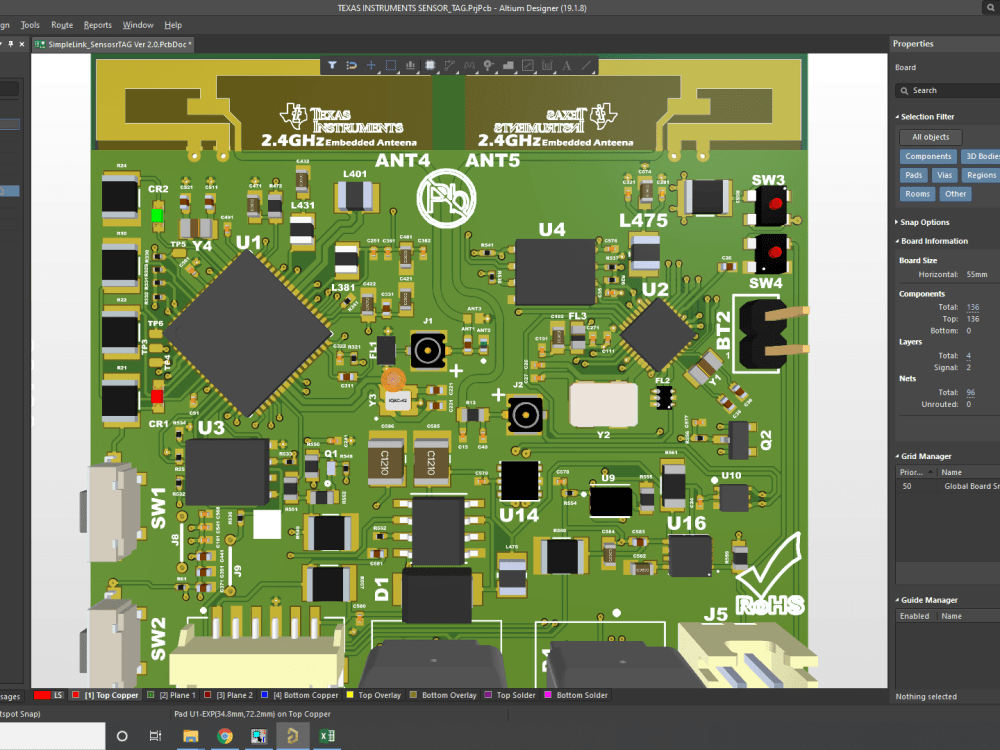
Task: Click the snap magnet icon in the toolbar
Action: tap(352, 66)
